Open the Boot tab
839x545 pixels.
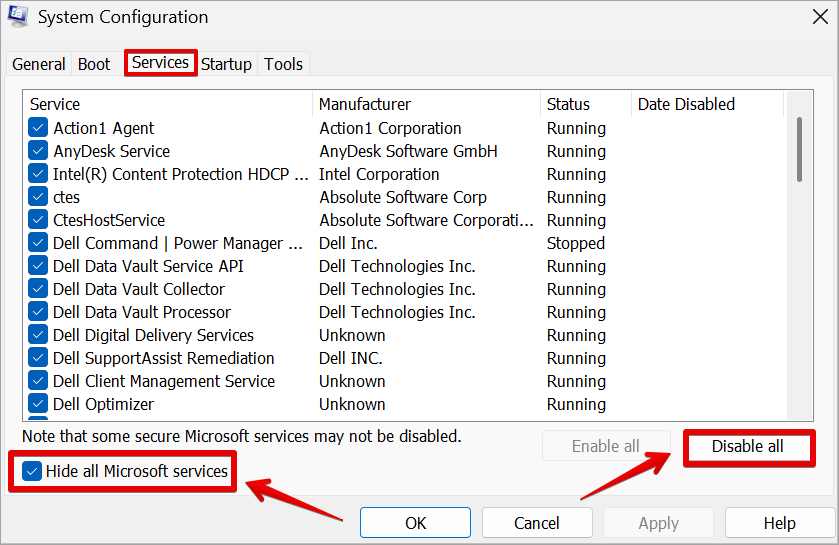94,64
